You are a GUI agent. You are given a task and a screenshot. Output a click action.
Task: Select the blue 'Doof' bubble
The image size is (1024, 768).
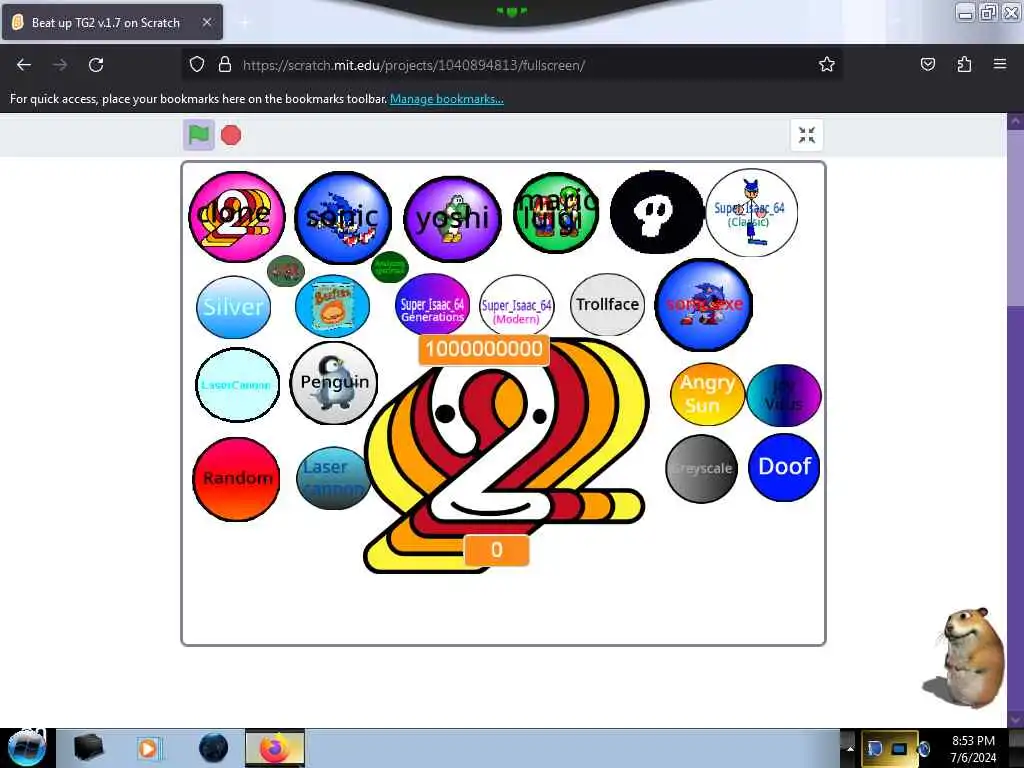click(x=784, y=467)
